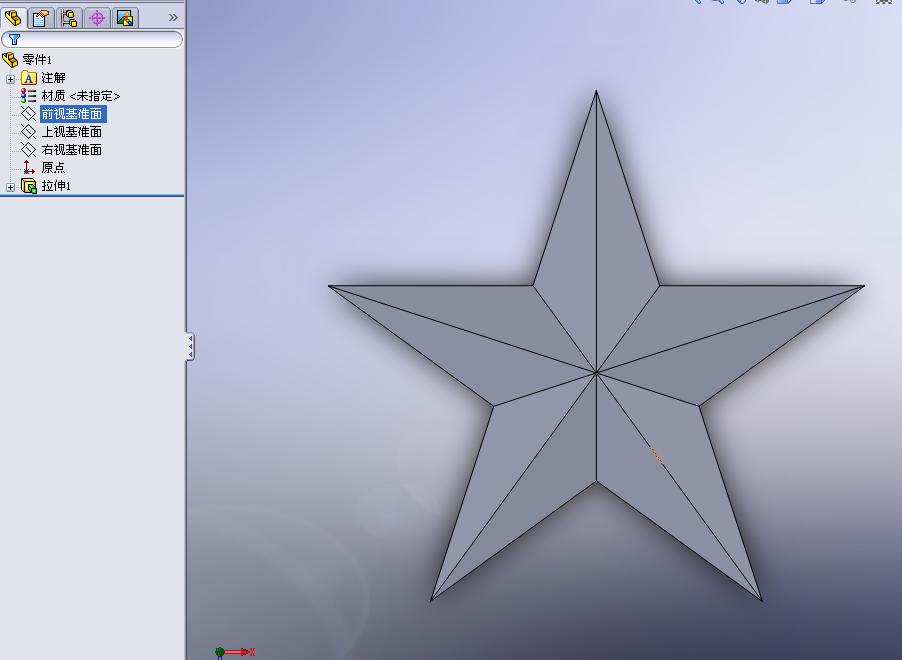Focus the feature tree filter field

pos(92,39)
